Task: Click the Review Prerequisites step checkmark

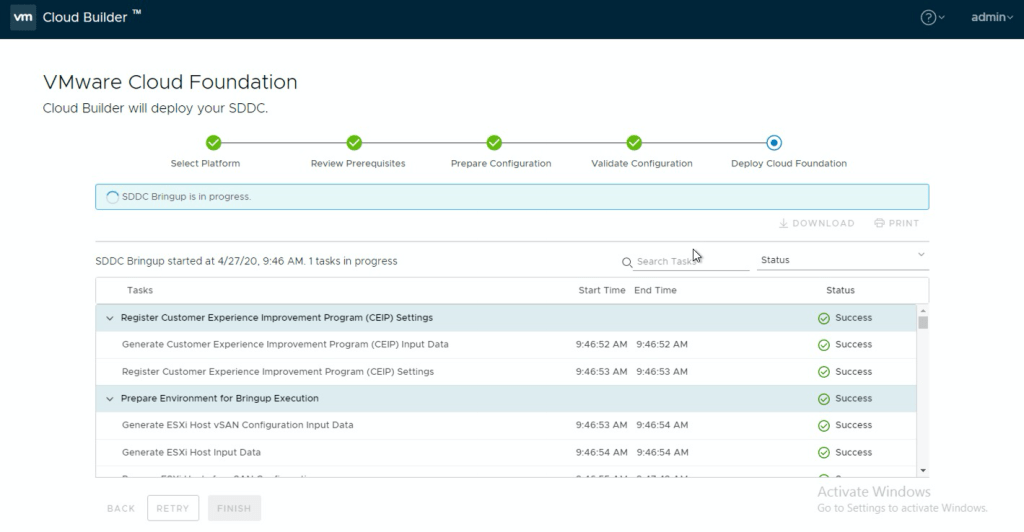Action: pos(354,143)
